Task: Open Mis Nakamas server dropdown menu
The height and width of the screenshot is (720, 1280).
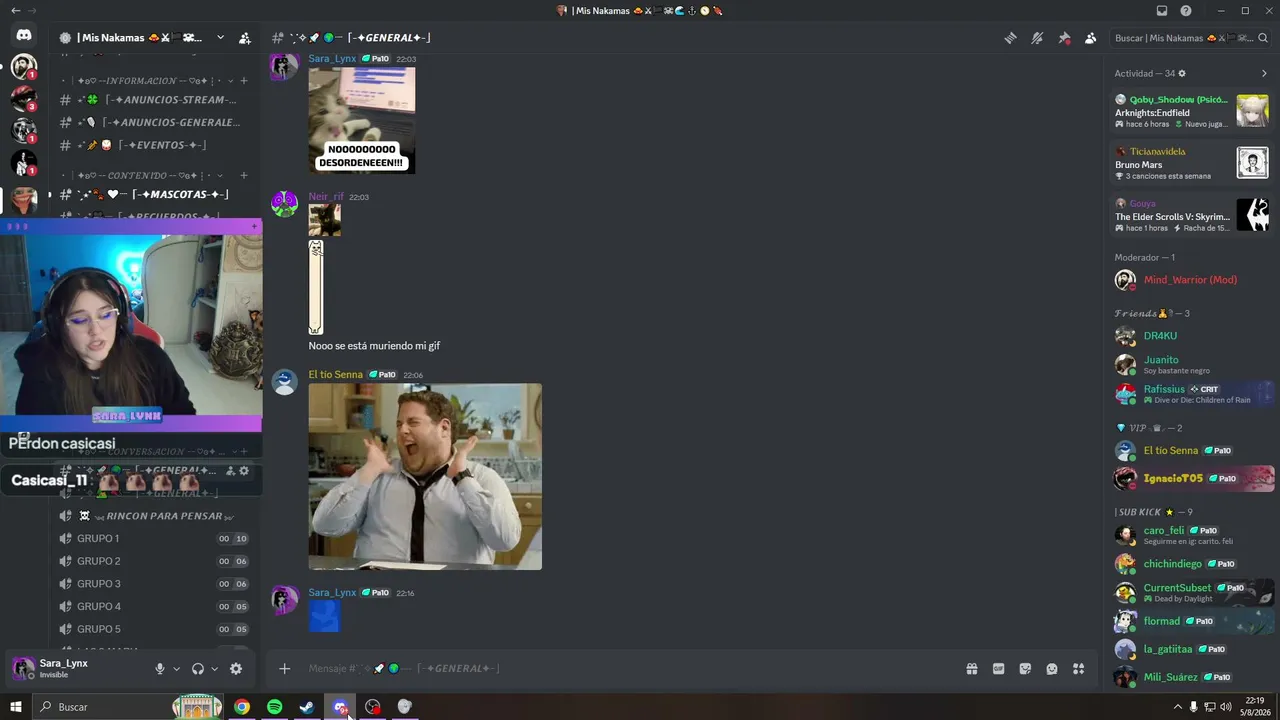Action: coord(220,38)
